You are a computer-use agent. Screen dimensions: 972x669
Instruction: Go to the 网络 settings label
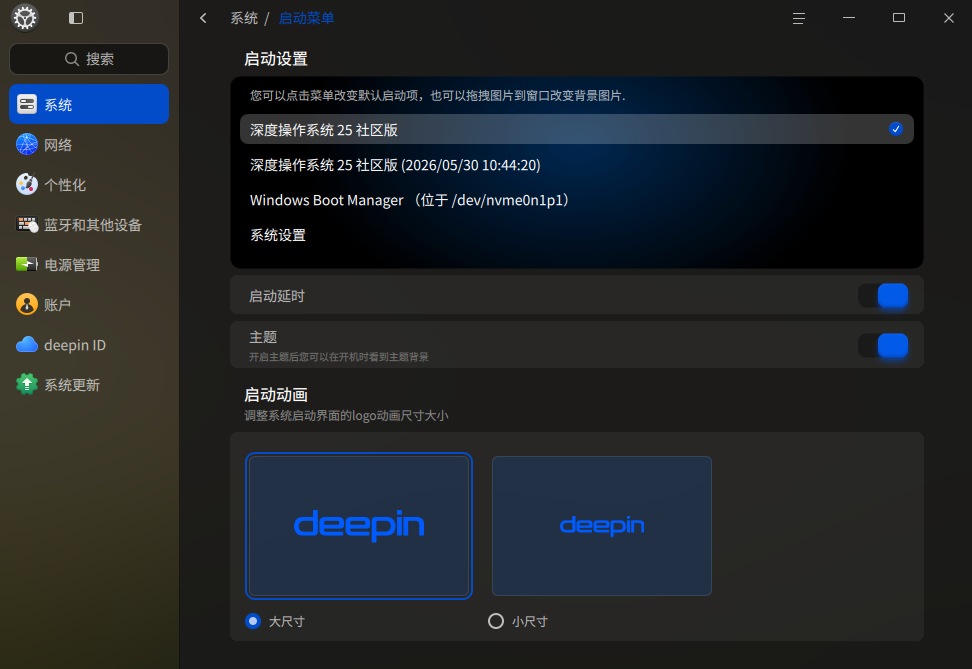click(x=58, y=145)
